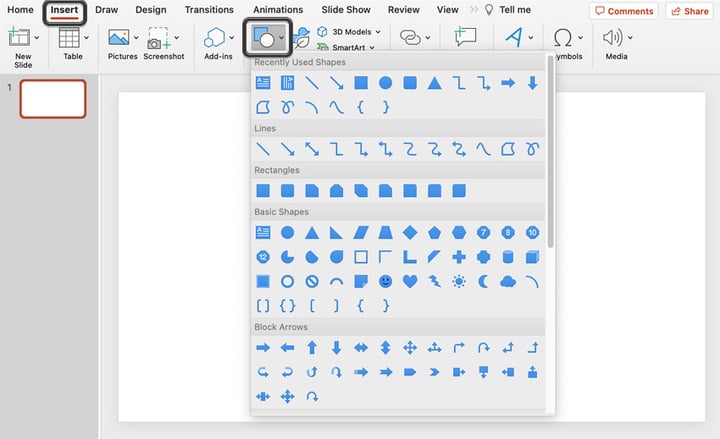Select the straight Line shape in Lines
Screen dimensions: 720x439
[x=263, y=149]
